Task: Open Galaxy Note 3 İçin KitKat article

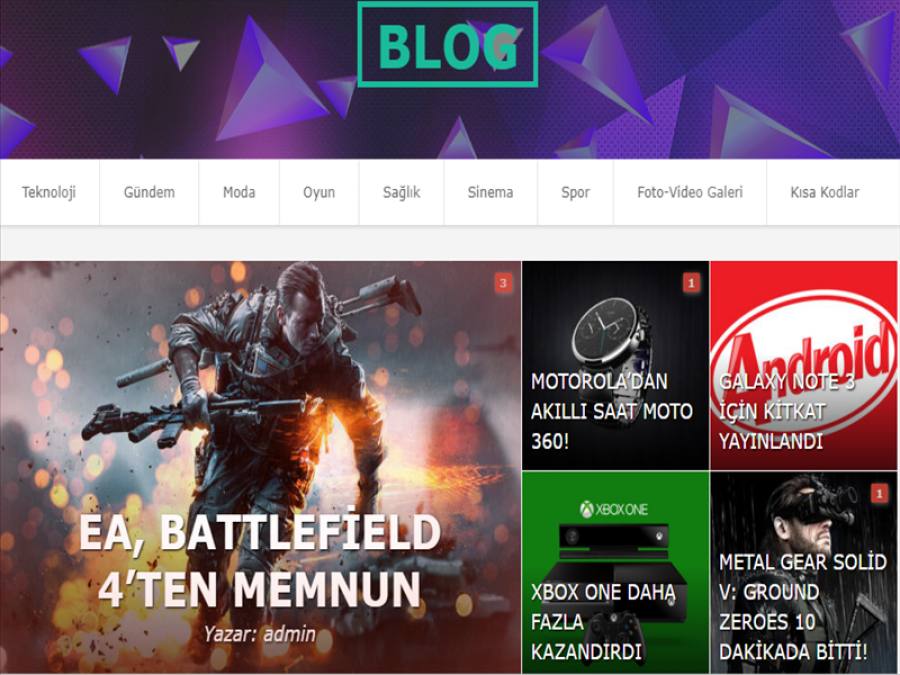Action: coord(787,412)
